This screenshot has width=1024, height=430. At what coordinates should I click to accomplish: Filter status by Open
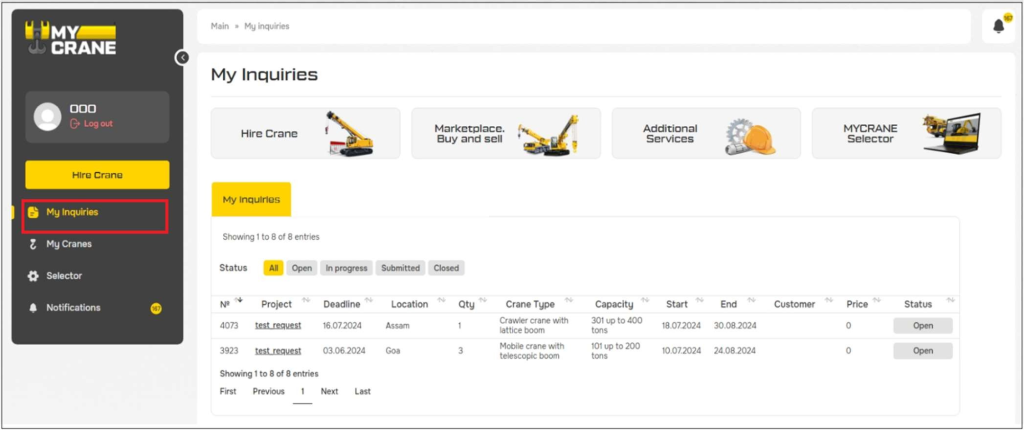(x=302, y=268)
